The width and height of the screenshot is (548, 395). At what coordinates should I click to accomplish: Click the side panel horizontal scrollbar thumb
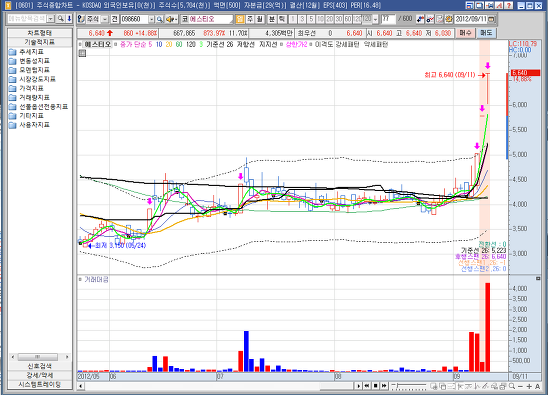pos(38,357)
